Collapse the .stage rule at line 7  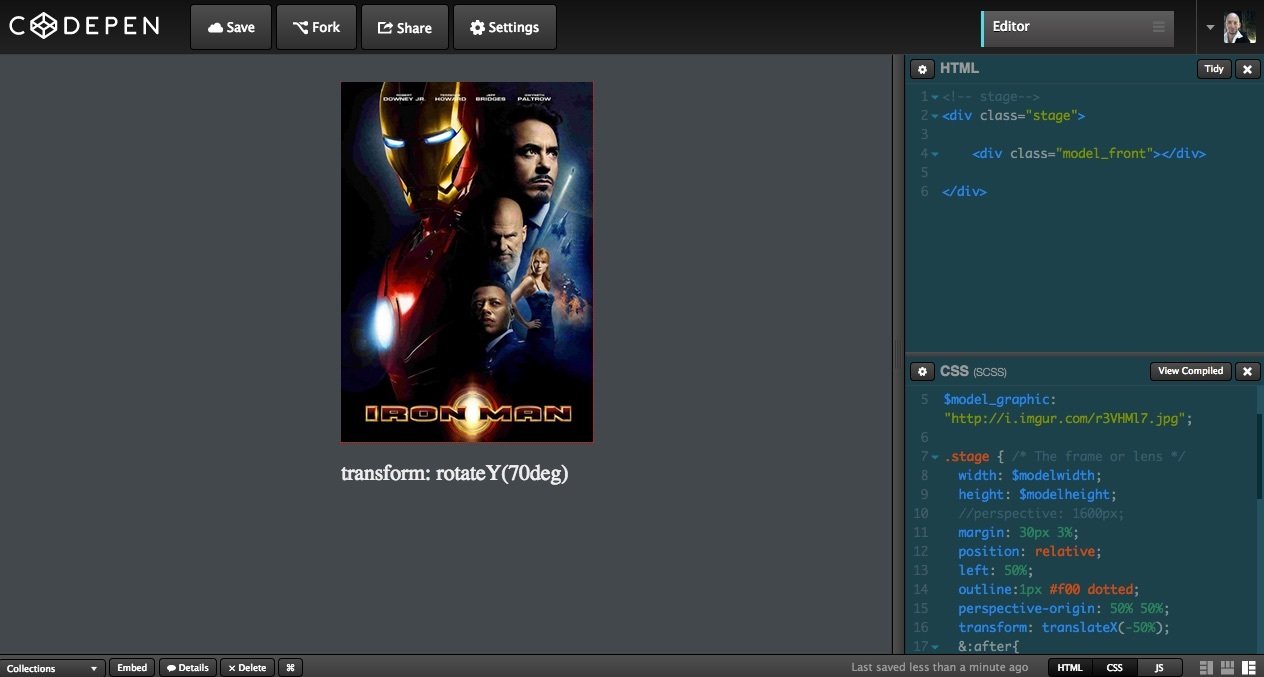pyautogui.click(x=934, y=457)
